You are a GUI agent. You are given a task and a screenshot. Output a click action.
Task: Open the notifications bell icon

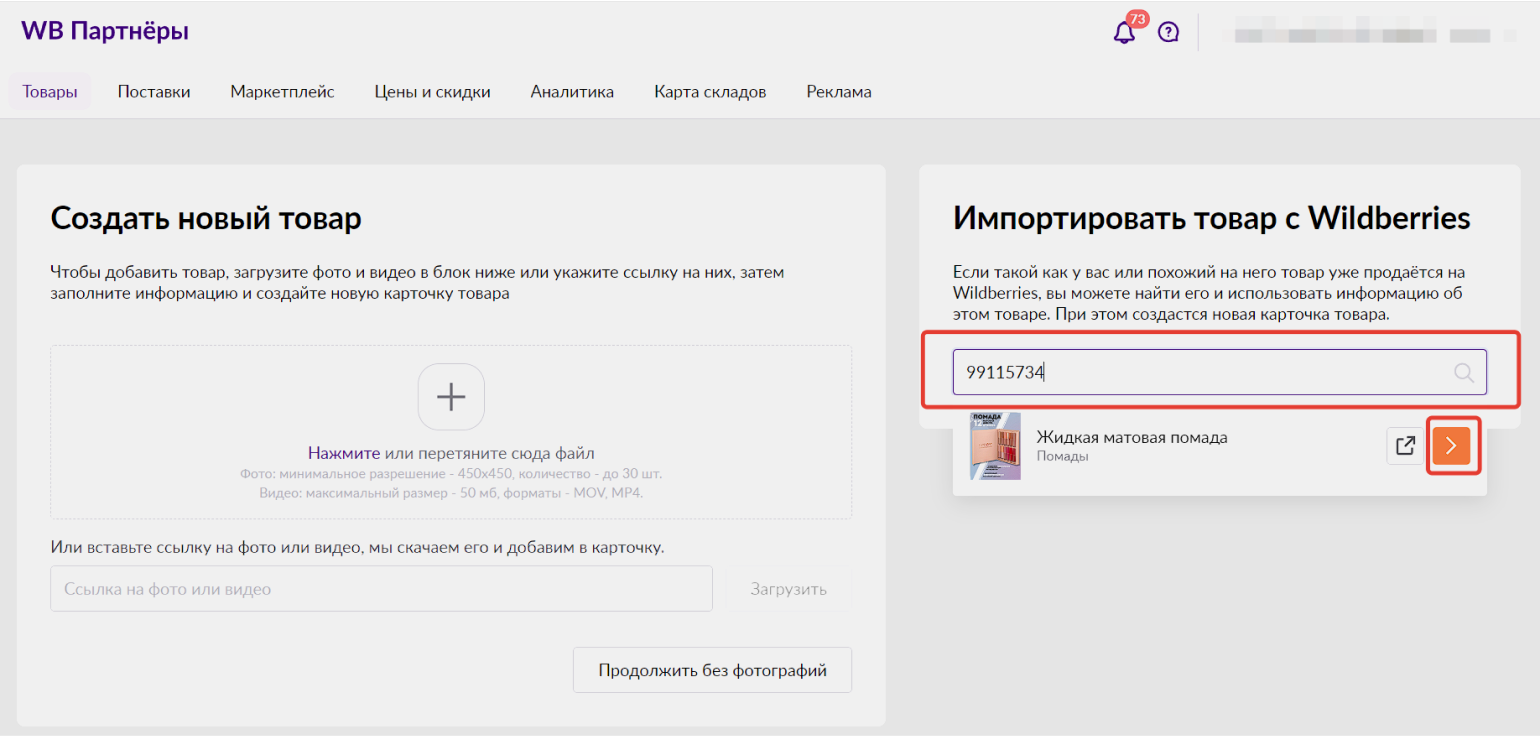1124,32
